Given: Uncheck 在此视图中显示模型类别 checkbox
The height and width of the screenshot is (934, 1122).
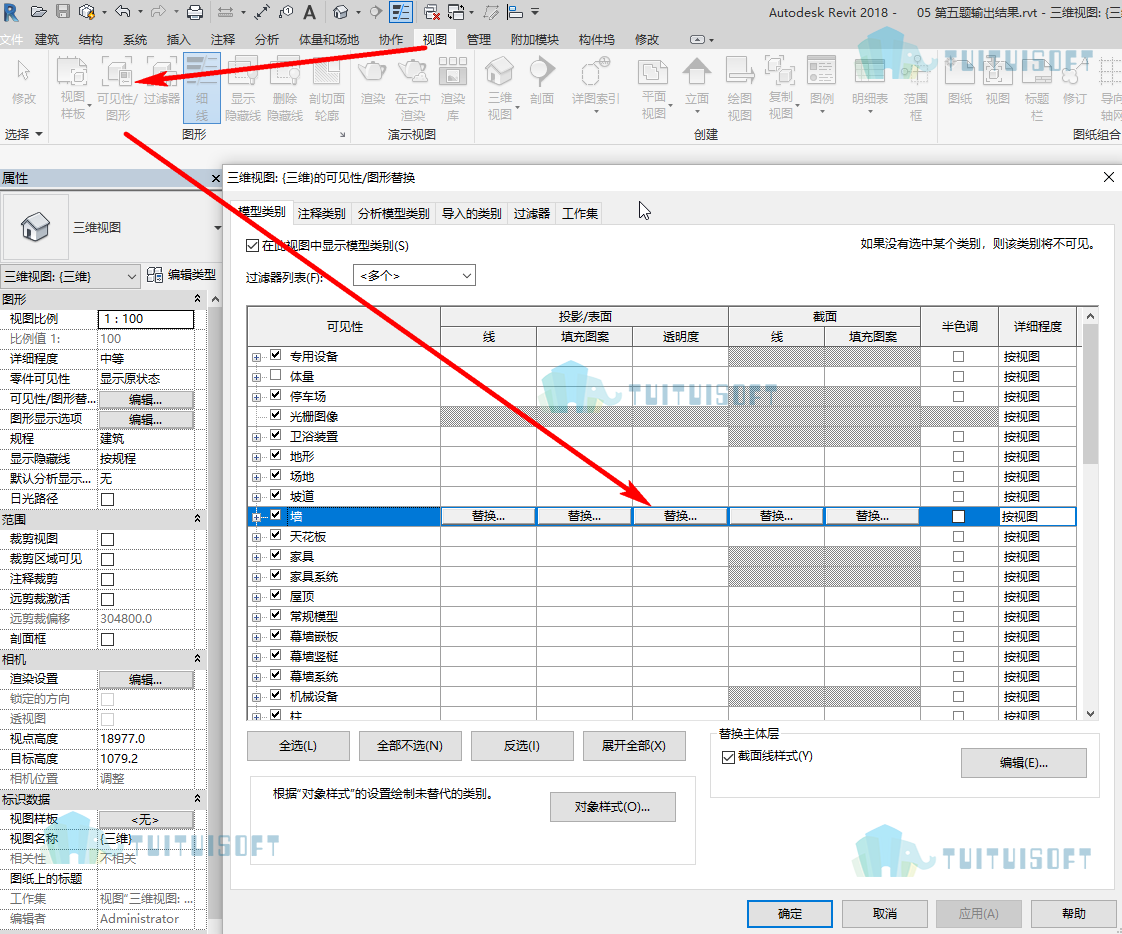Looking at the screenshot, I should (x=252, y=245).
